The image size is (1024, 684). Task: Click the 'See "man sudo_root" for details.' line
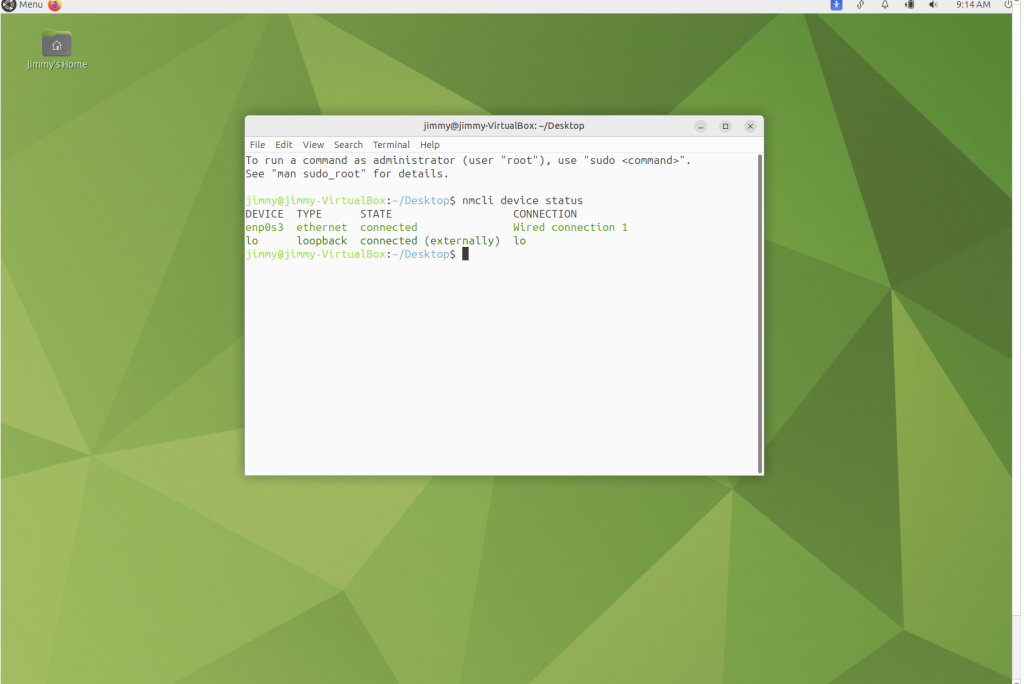(347, 174)
